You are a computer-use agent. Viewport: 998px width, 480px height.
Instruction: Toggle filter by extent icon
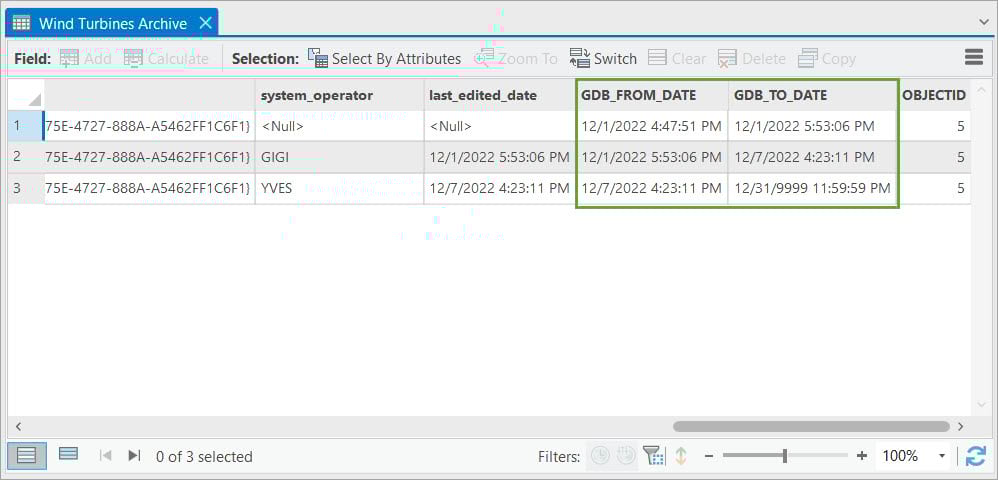point(653,456)
